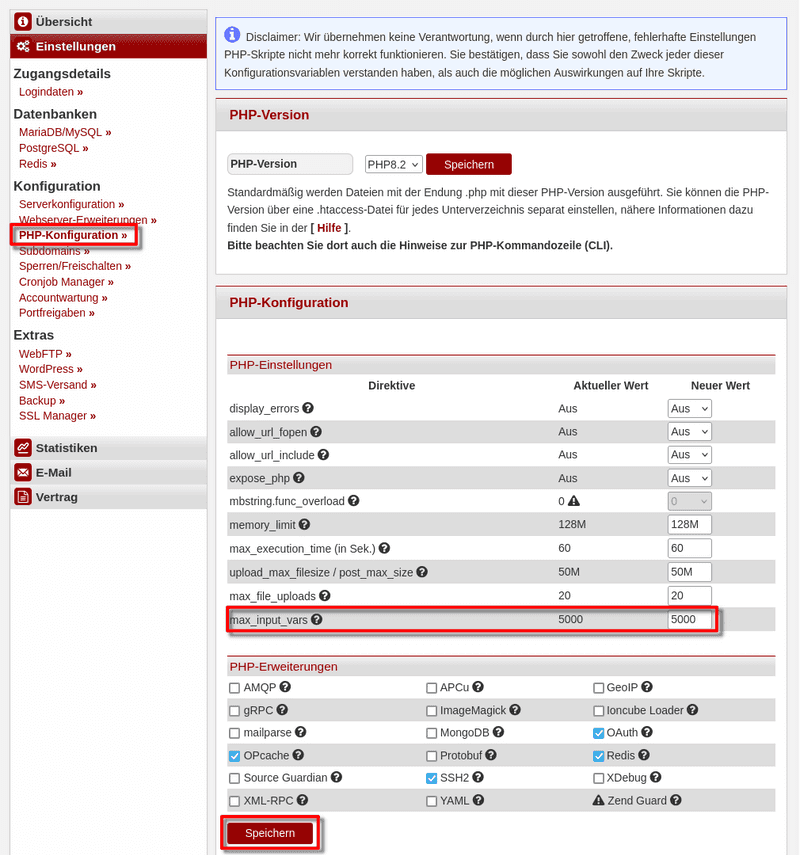Click the help icon next to display_errors
The width and height of the screenshot is (800, 855).
pos(308,408)
